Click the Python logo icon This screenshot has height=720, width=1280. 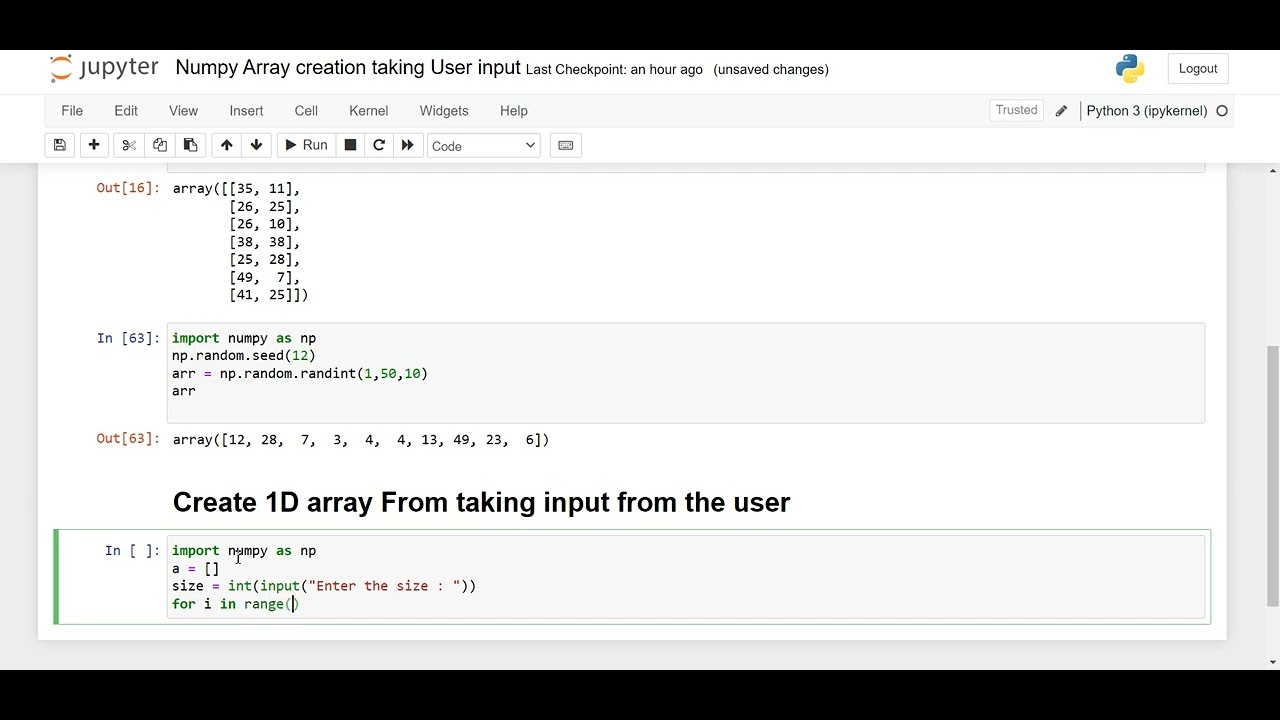(x=1130, y=68)
